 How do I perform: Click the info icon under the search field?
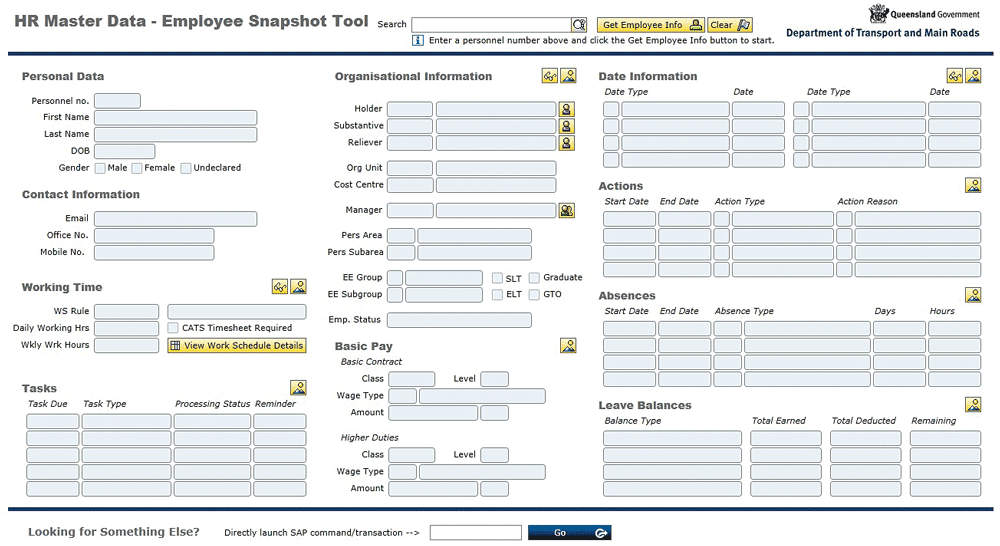click(x=418, y=40)
